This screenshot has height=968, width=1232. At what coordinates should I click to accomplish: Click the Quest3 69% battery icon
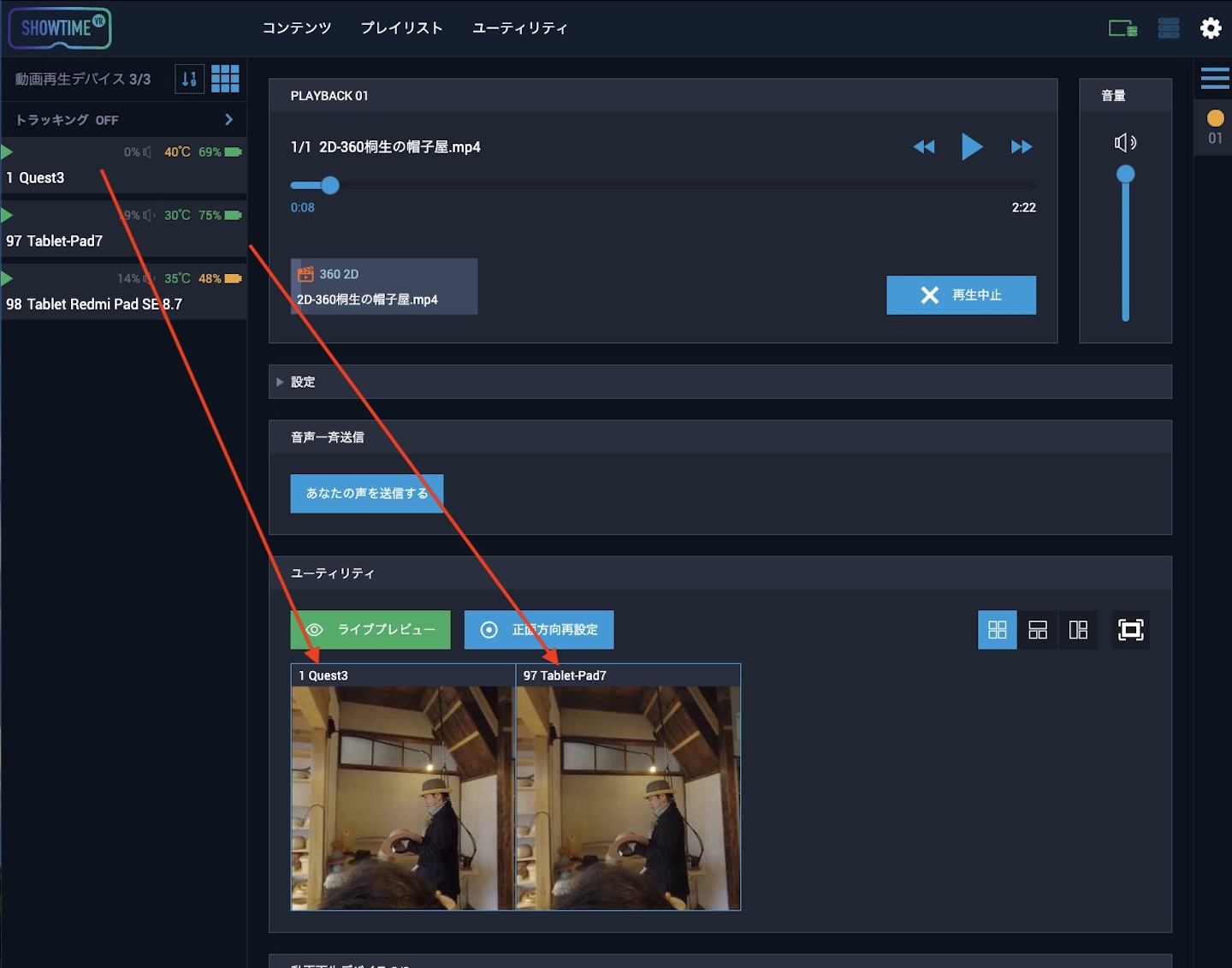tap(233, 152)
